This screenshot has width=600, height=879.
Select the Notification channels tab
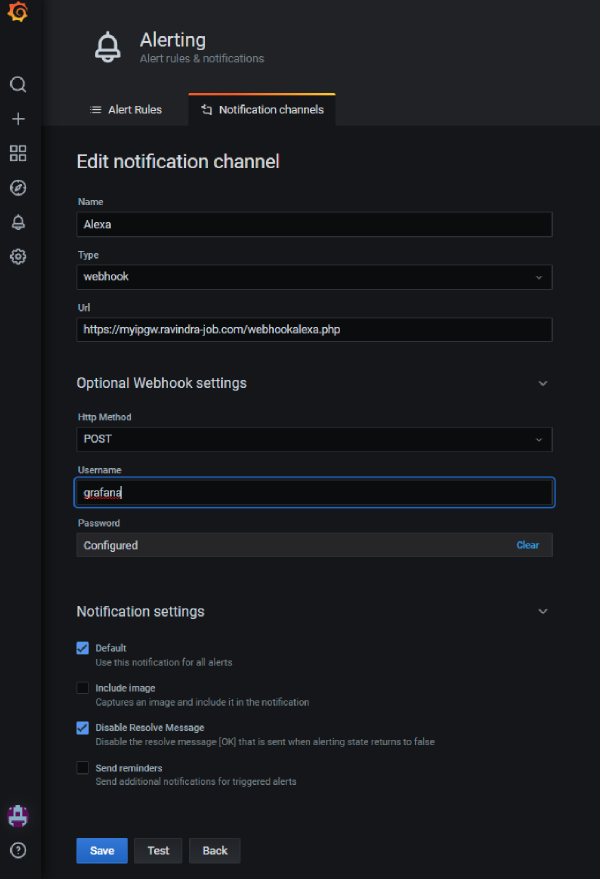click(262, 110)
